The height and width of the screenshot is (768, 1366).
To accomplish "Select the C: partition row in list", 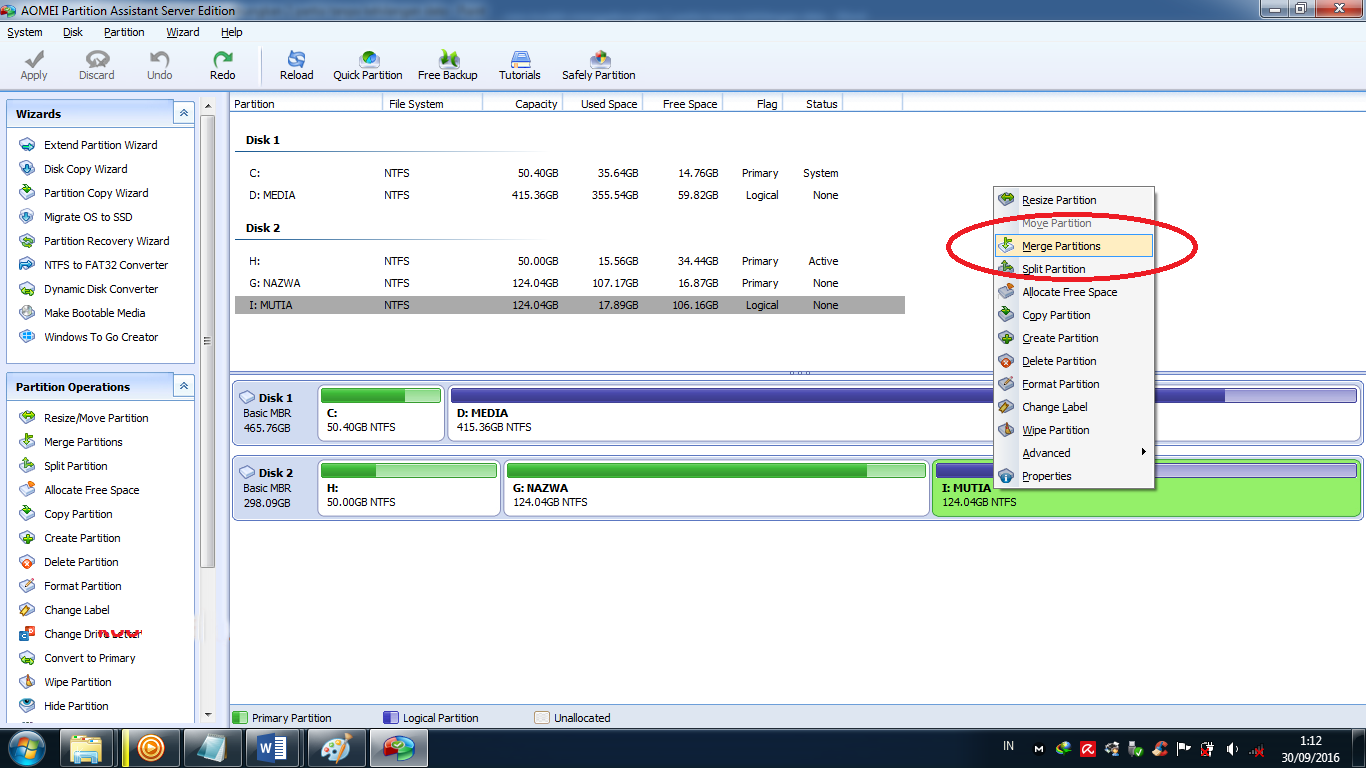I will pyautogui.click(x=570, y=173).
